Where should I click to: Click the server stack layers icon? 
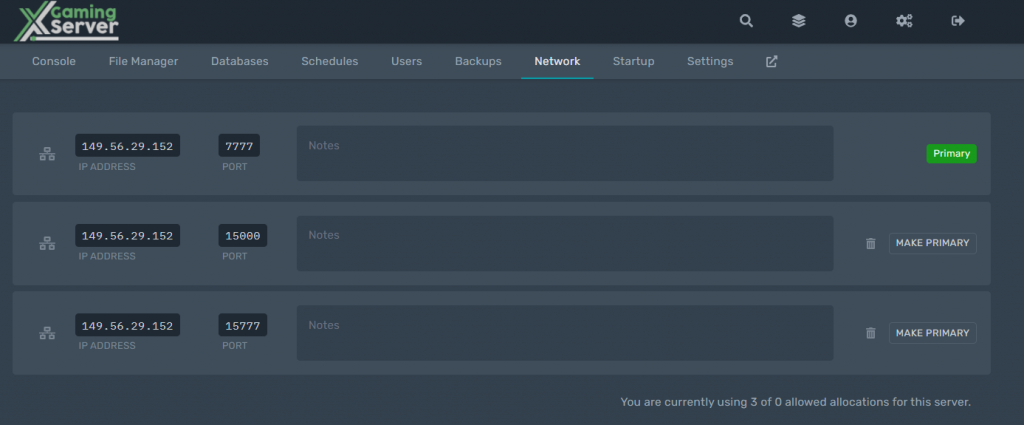pyautogui.click(x=798, y=21)
